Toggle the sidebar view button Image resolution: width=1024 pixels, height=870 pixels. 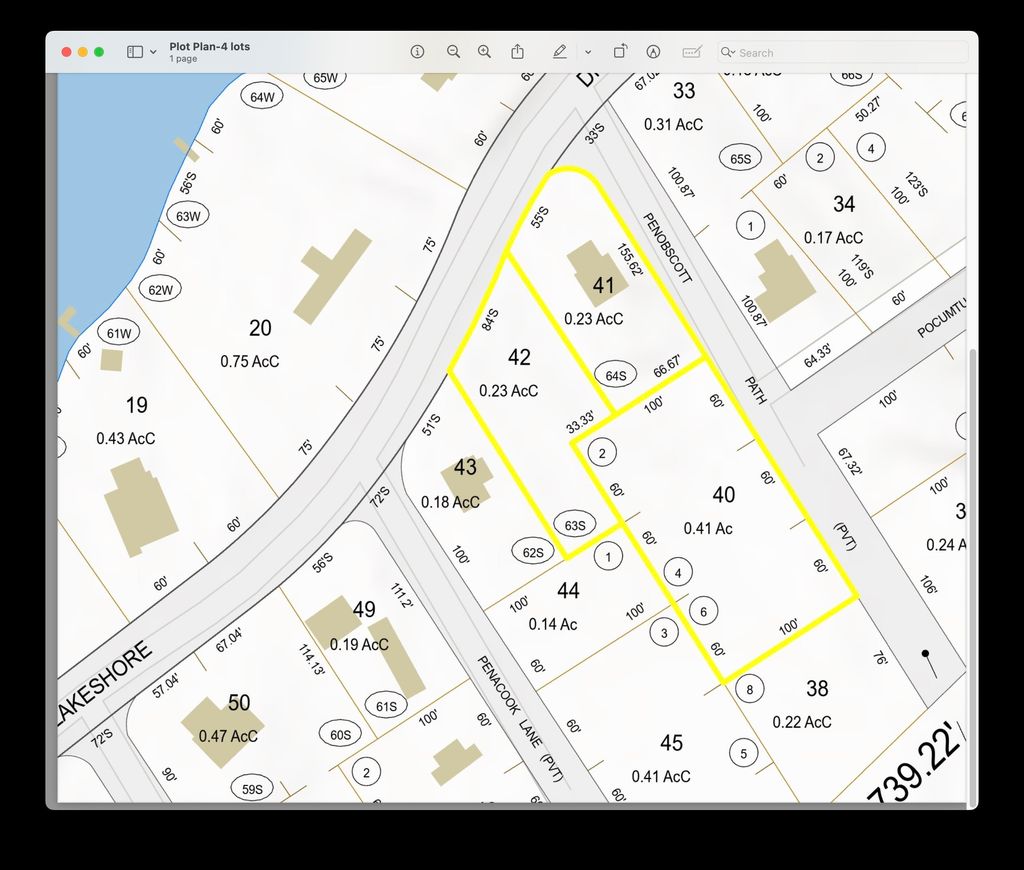point(135,52)
